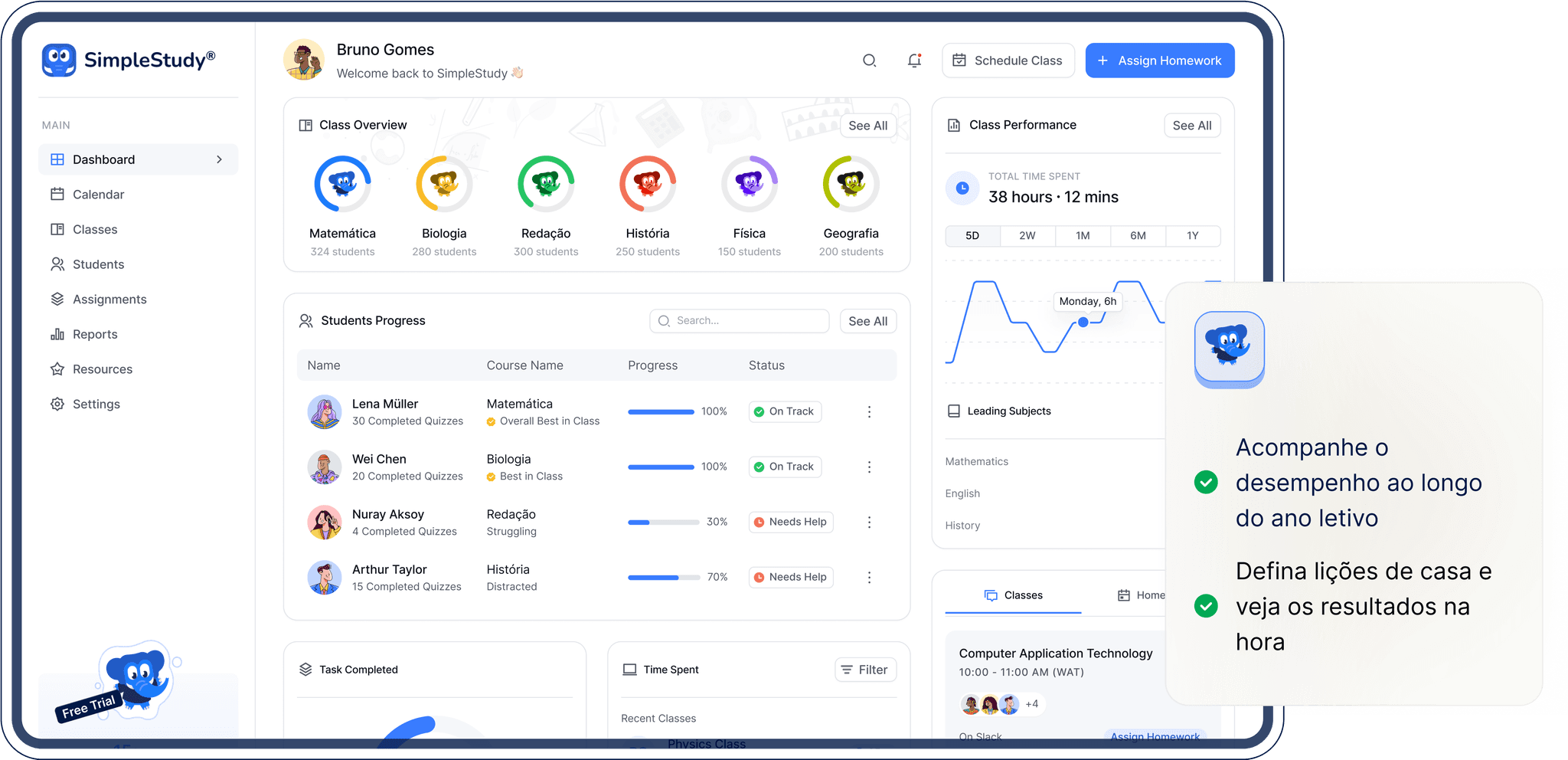Click the Monday data point on chart
This screenshot has width=1568, height=760.
point(1083,323)
